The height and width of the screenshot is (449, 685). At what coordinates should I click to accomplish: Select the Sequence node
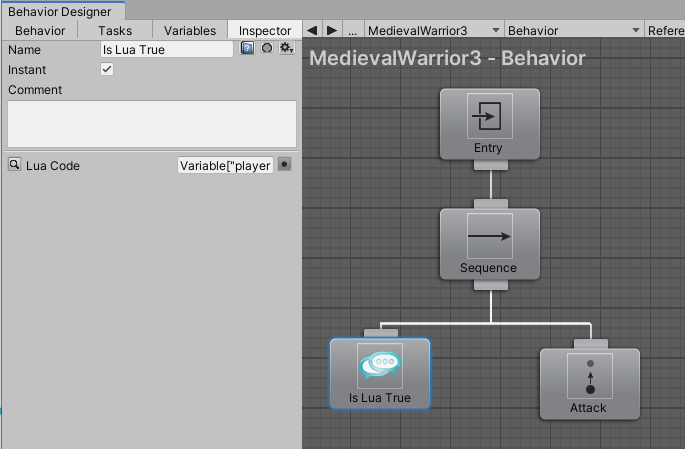click(490, 244)
